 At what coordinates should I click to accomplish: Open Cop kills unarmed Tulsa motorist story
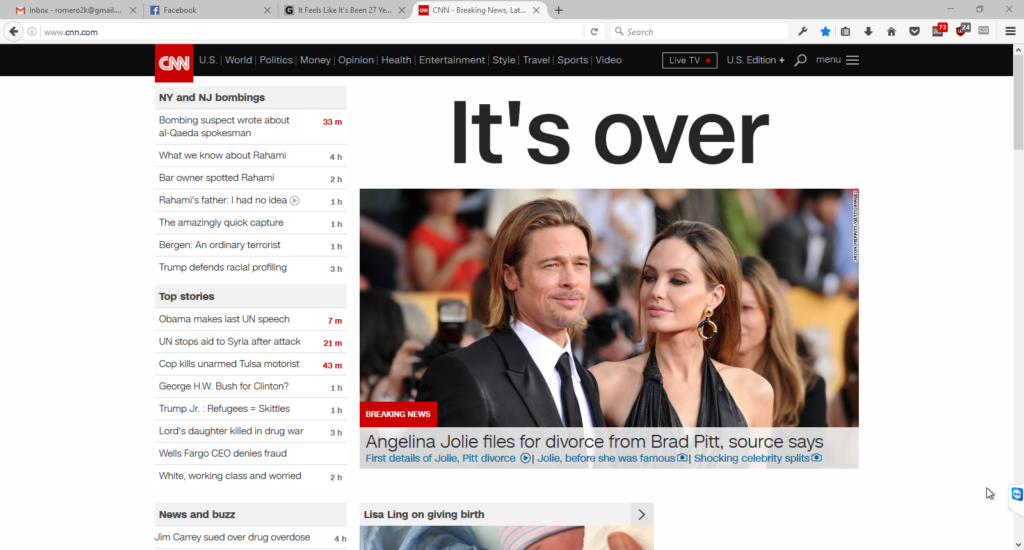[229, 364]
